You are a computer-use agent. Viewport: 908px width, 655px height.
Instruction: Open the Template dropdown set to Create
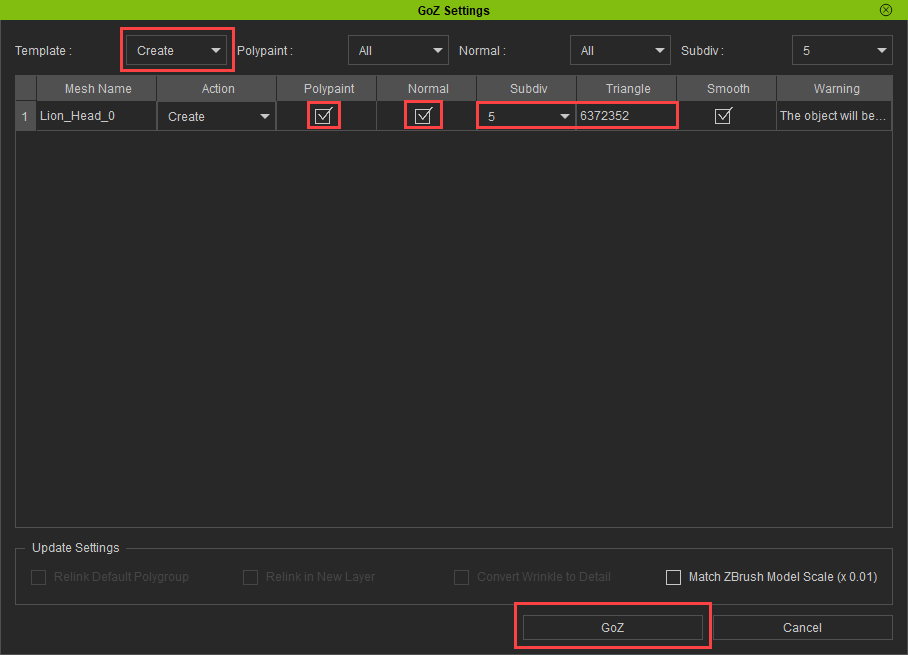(x=178, y=51)
